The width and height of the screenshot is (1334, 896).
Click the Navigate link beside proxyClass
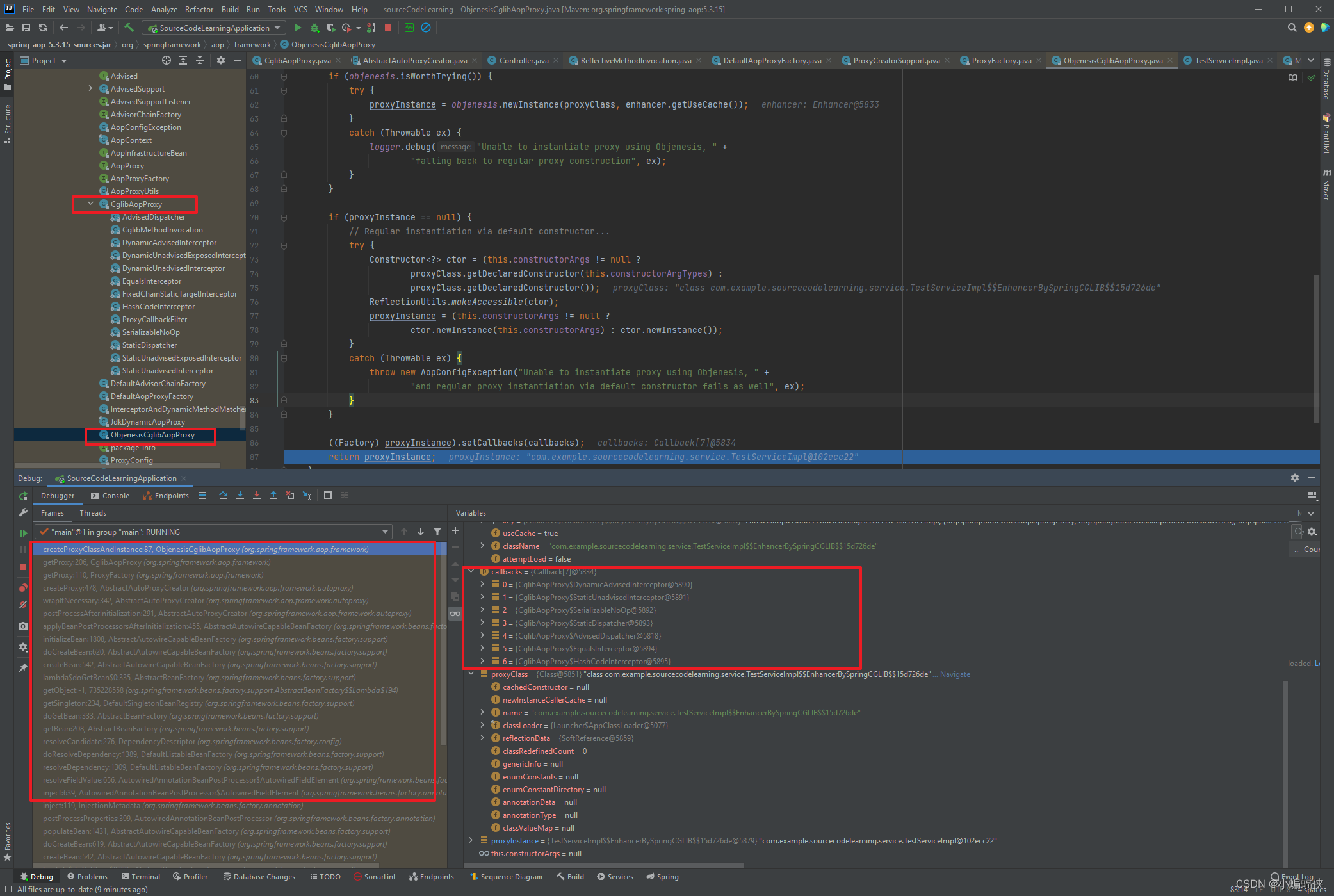(955, 674)
